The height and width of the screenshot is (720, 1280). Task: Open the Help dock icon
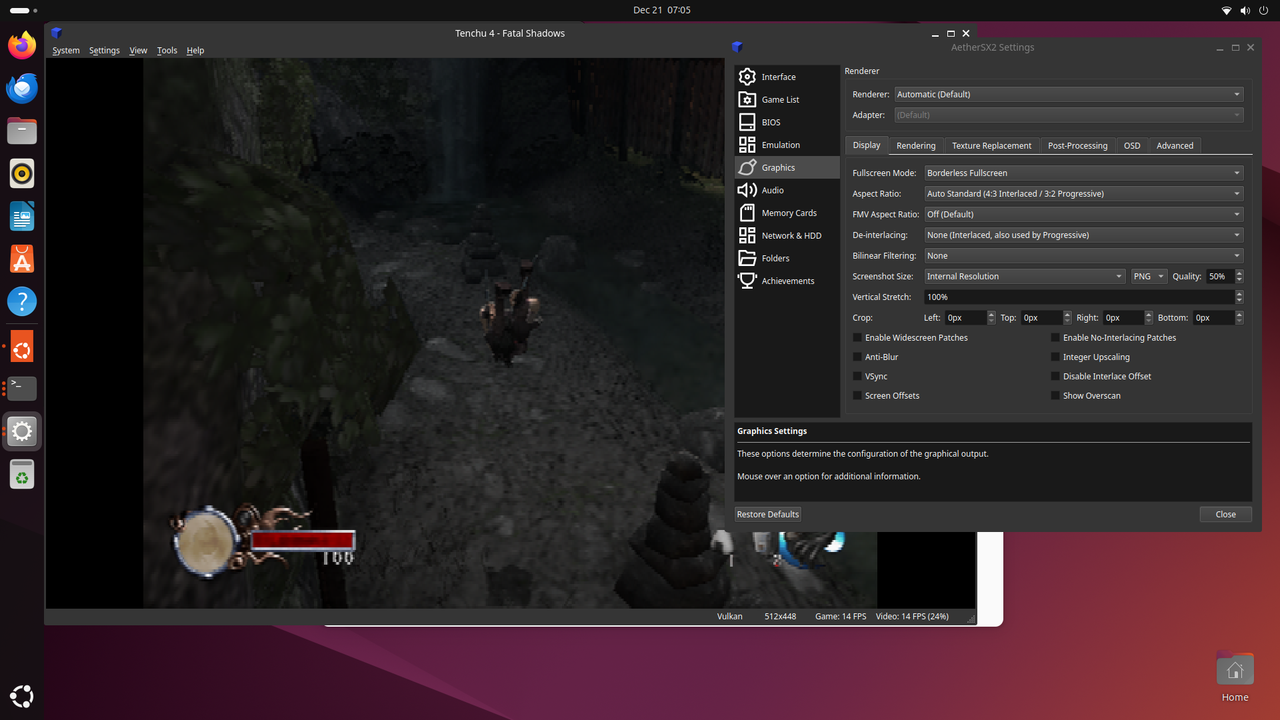22,302
